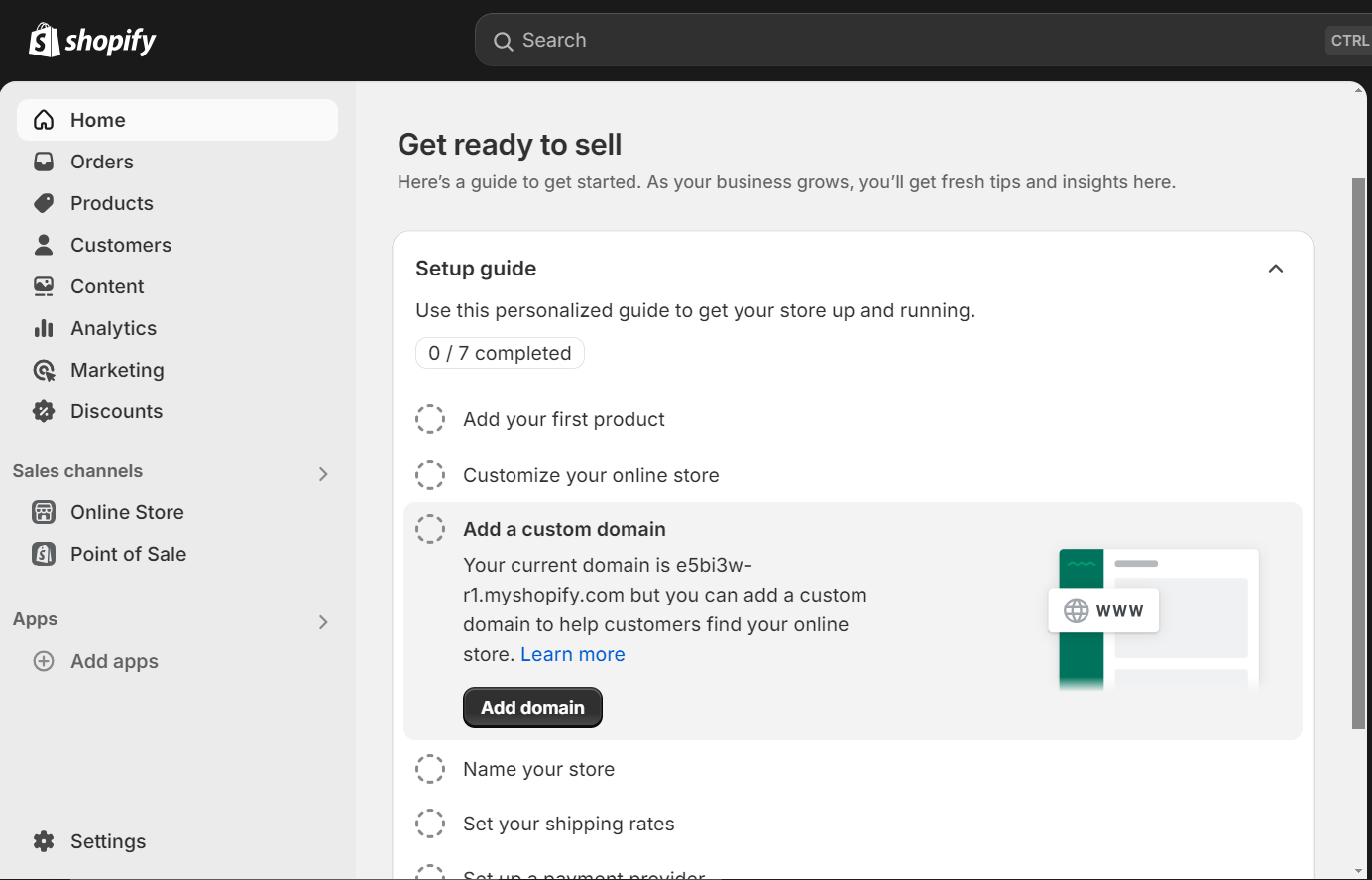Click the CTRL shortcut key badge
The height and width of the screenshot is (880, 1372).
coord(1349,41)
